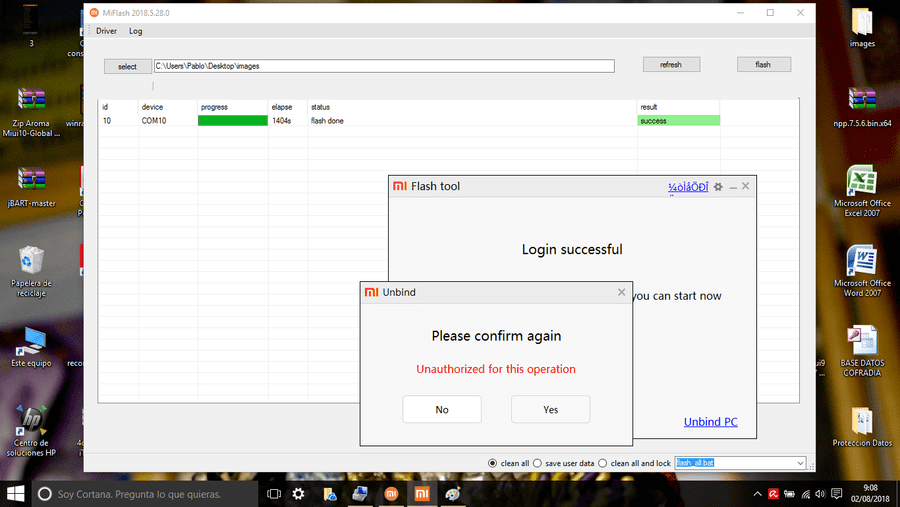Expand the flash_all.bat script dropdown
900x507 pixels.
click(800, 463)
